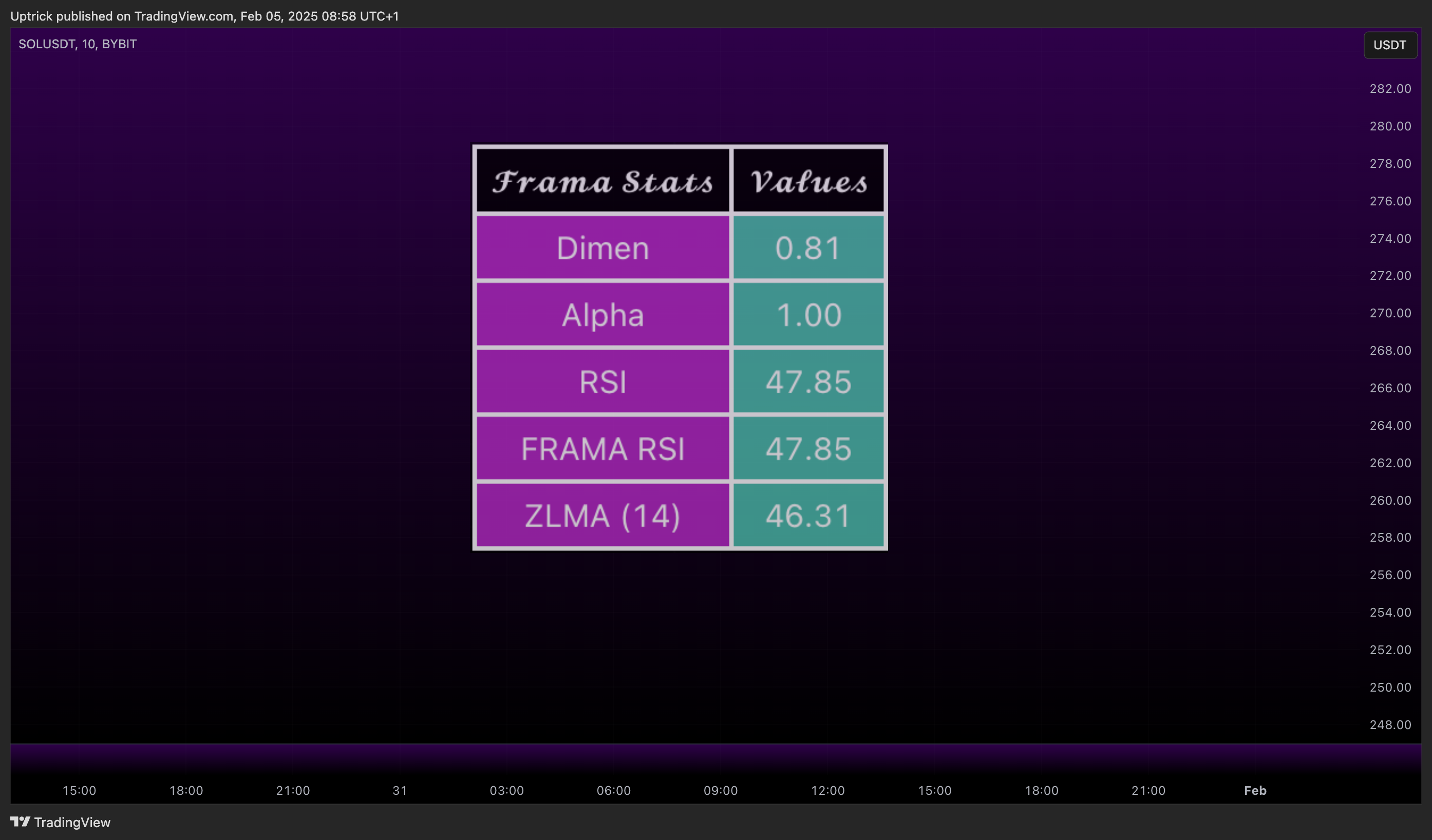Click the 18:00 label before 21:00 and 31
The height and width of the screenshot is (840, 1432).
tap(186, 791)
